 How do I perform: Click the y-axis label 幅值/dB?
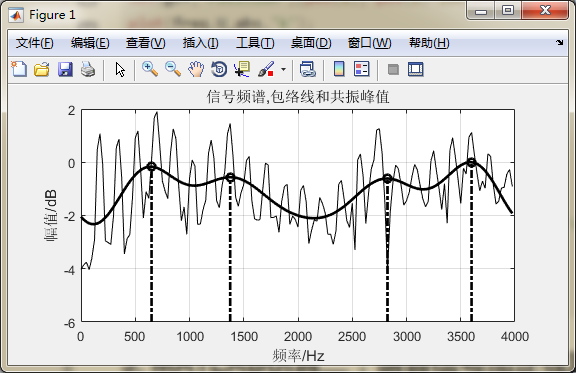51,215
